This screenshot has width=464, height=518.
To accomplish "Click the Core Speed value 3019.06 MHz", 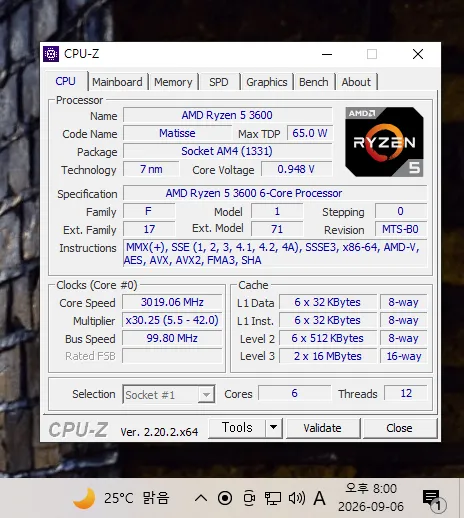I will click(x=172, y=302).
